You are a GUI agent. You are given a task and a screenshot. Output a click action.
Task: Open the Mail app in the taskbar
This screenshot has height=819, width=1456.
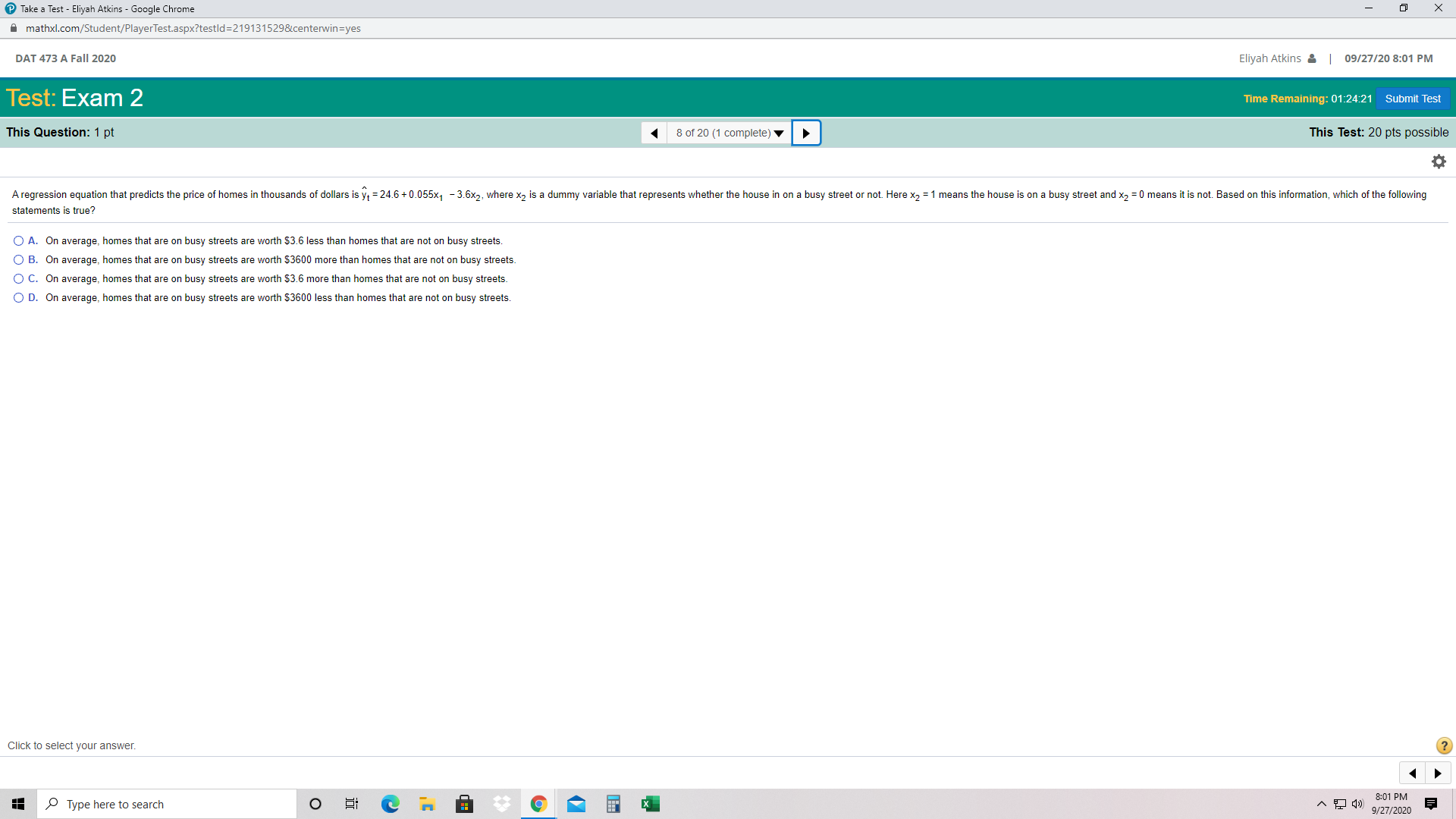click(576, 803)
